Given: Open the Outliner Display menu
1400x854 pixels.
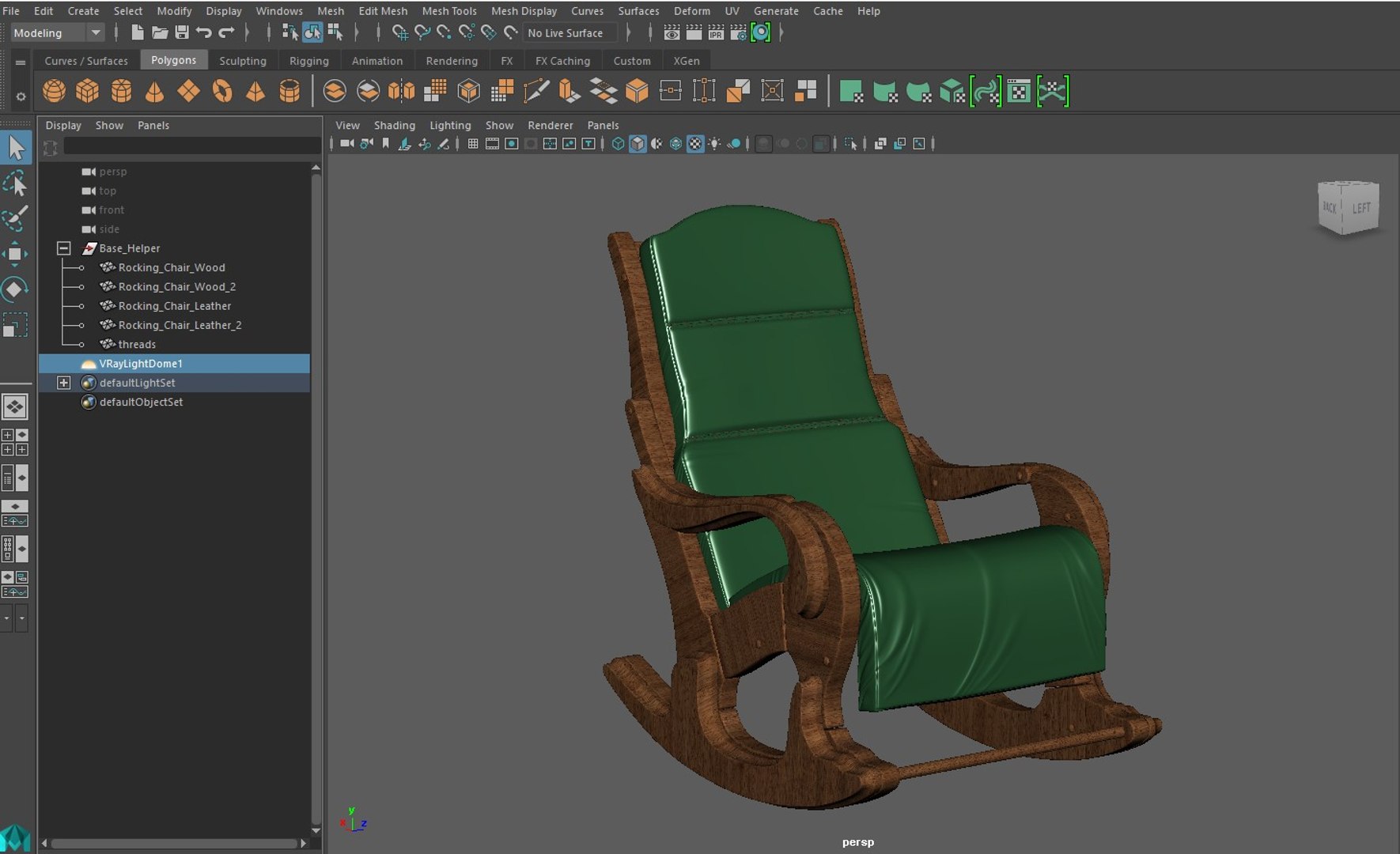Looking at the screenshot, I should (63, 125).
